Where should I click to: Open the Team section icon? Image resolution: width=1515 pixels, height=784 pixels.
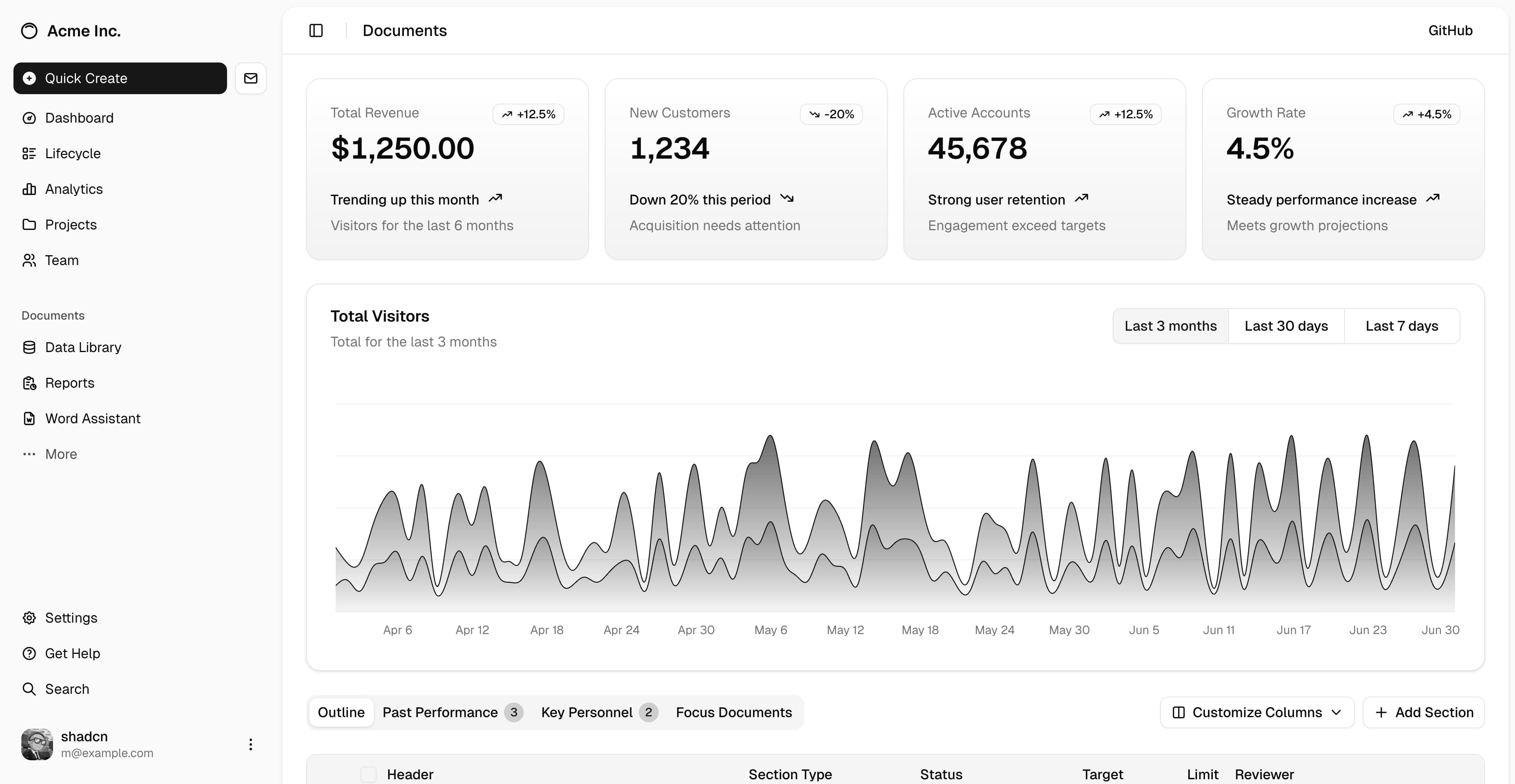[x=29, y=260]
